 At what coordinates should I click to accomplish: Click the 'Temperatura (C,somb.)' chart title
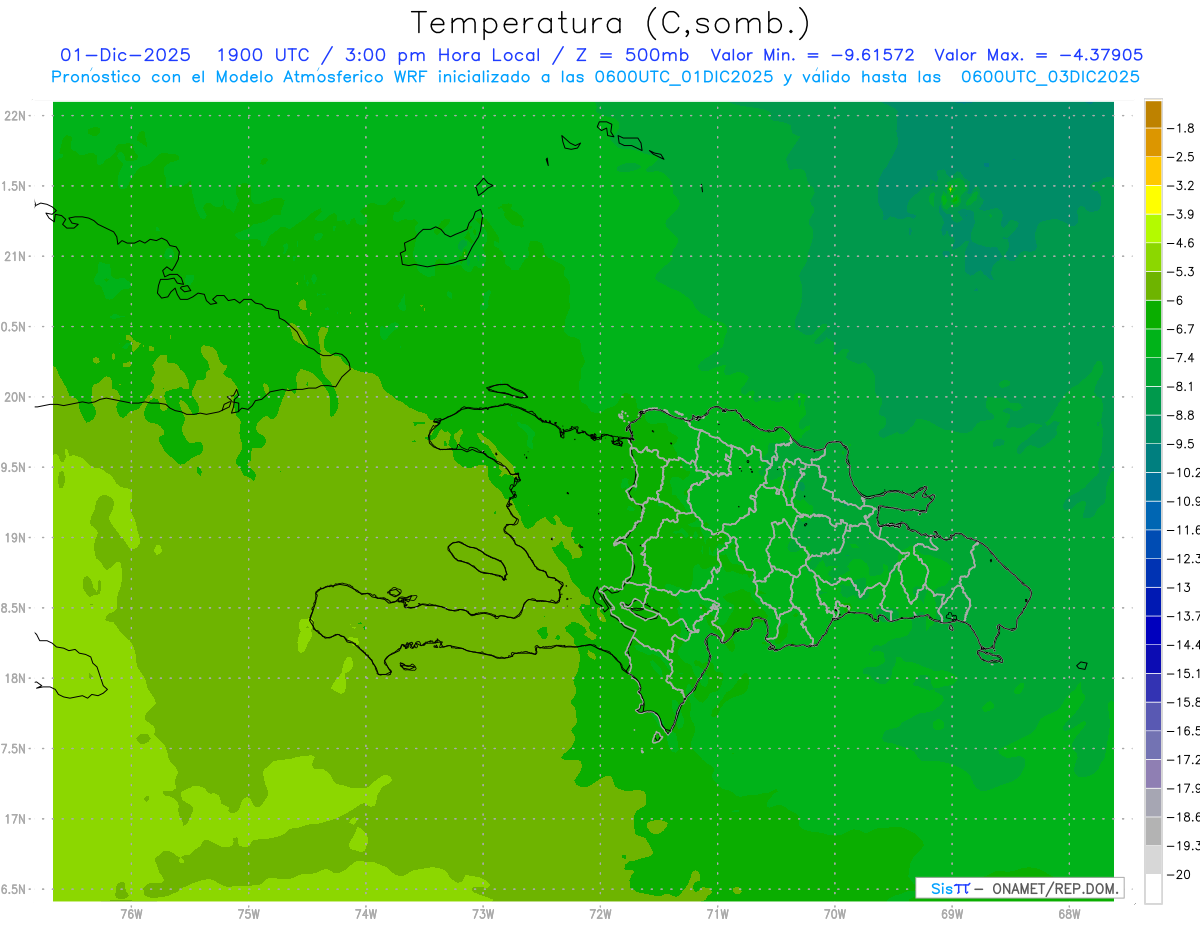[611, 23]
